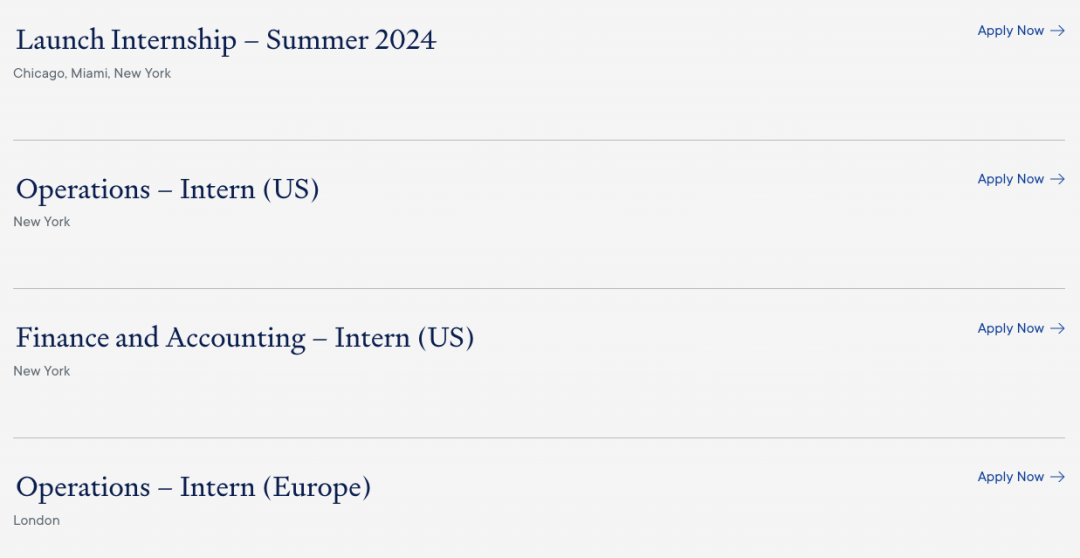Click the arrow icon for Operations Intern (Europe)
Screen dimensions: 1080x558
[1057, 477]
